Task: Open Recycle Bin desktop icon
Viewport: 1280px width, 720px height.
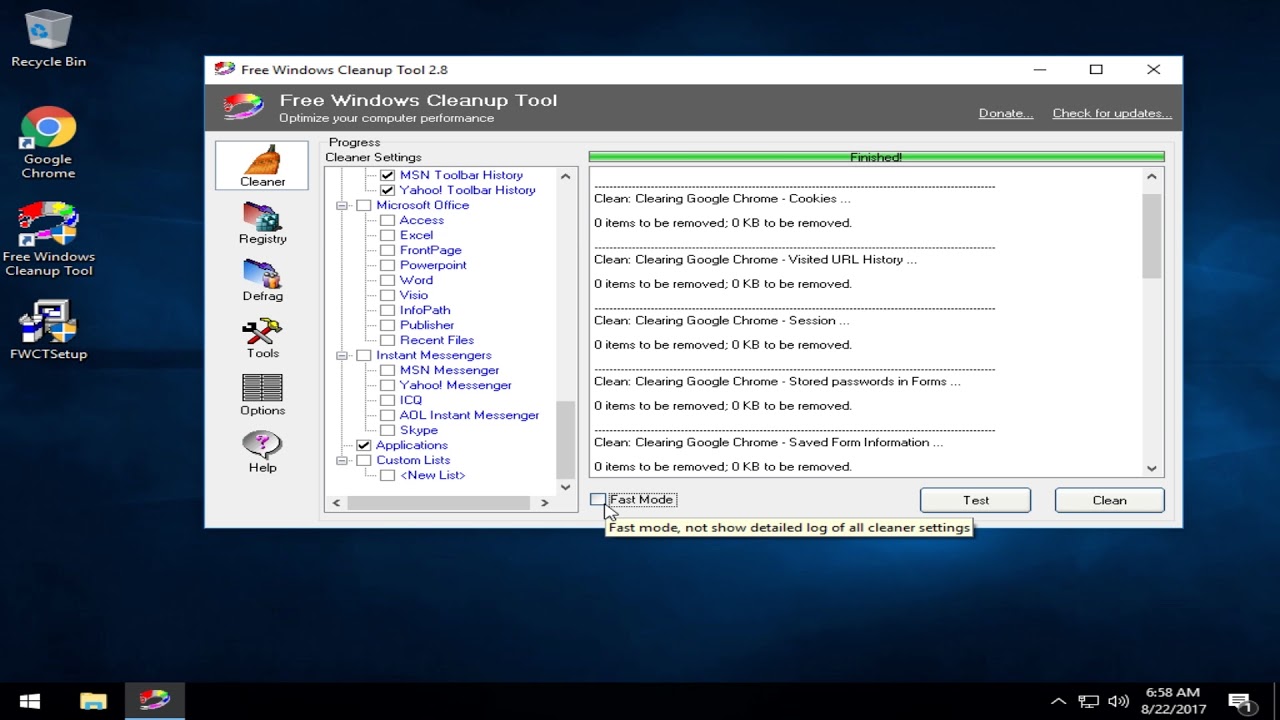Action: pyautogui.click(x=48, y=39)
